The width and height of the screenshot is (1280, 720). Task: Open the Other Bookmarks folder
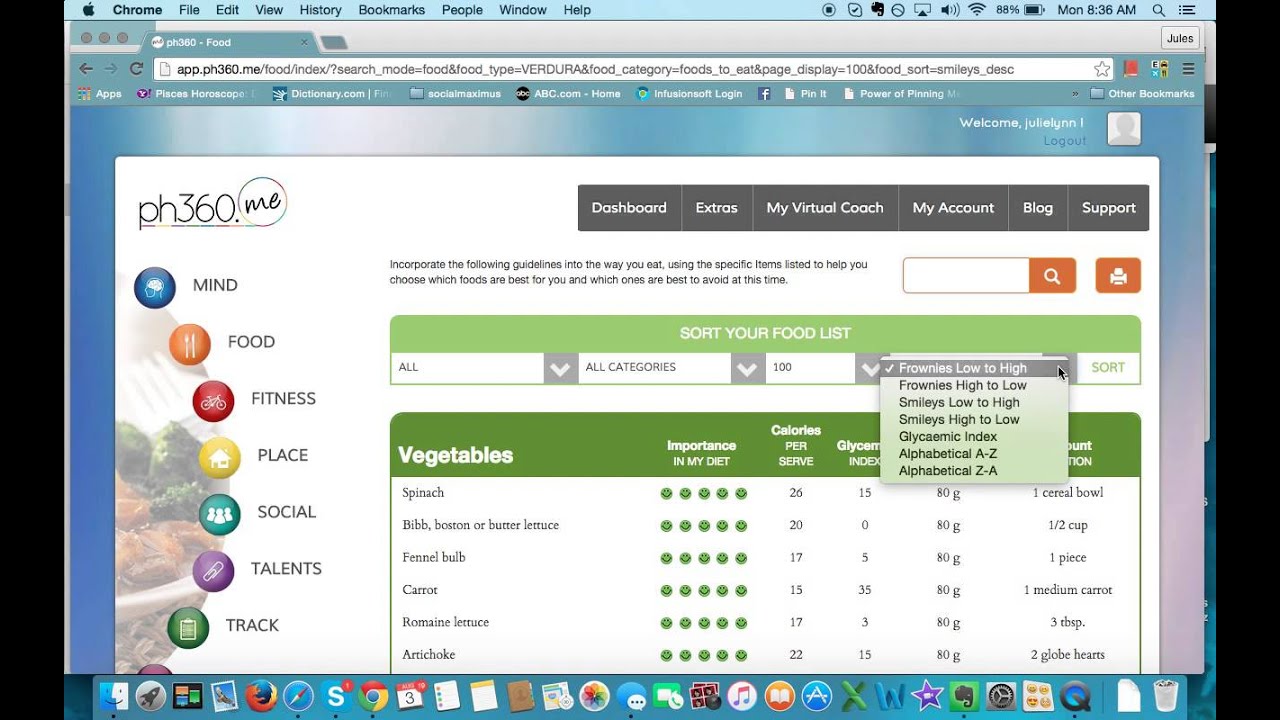pyautogui.click(x=1142, y=94)
